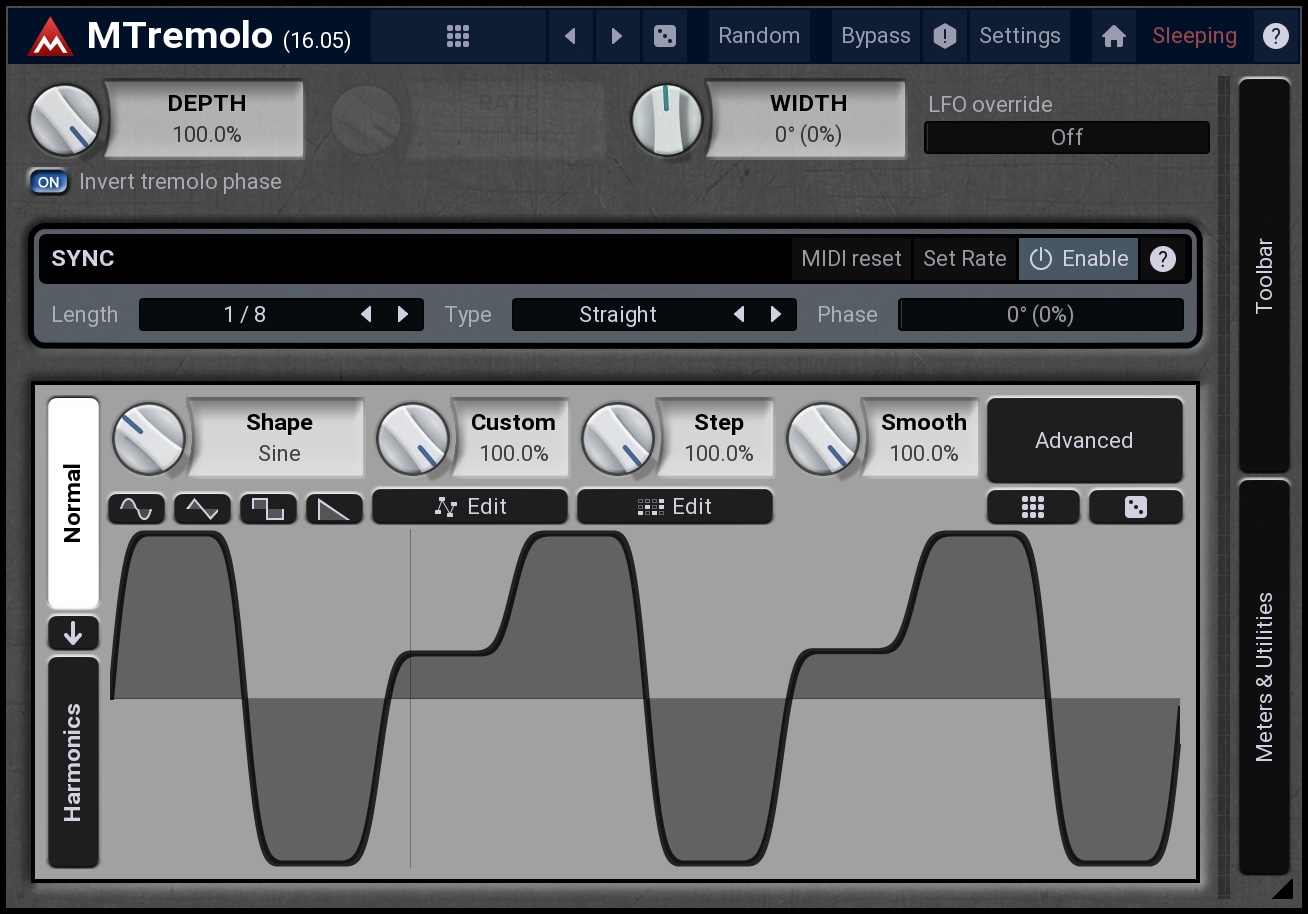Click the Sleeping status label
1308x914 pixels.
click(1194, 36)
